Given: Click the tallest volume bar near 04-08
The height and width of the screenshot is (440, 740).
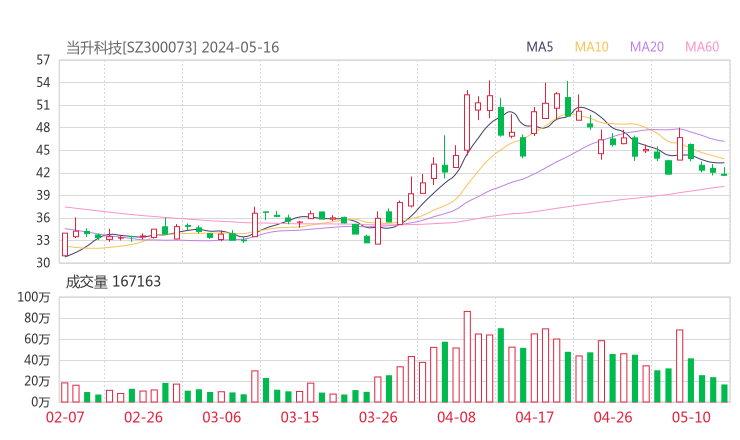Looking at the screenshot, I should coord(467,357).
